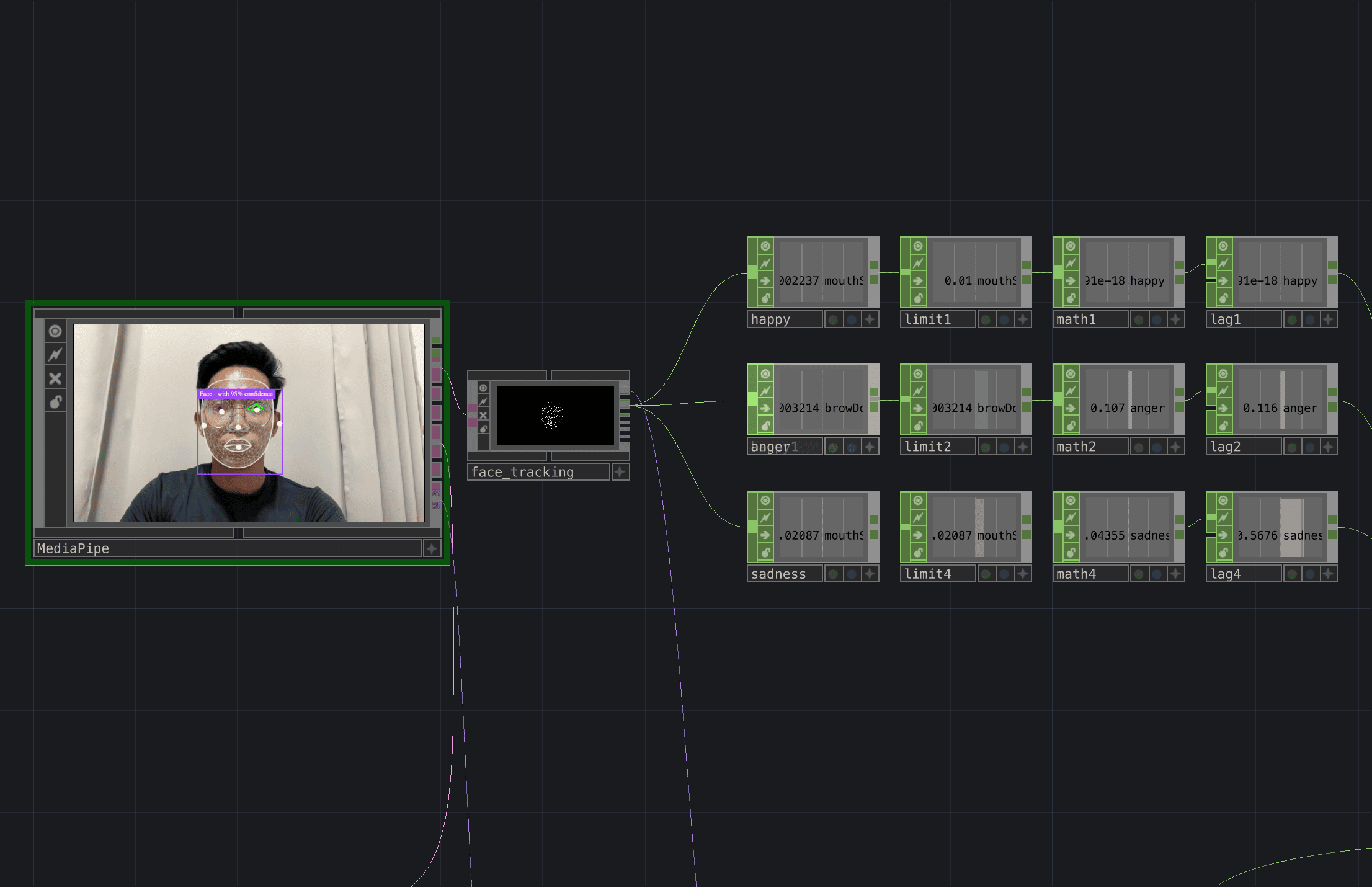Toggle lock flag on the happy node
This screenshot has height=887, width=1372.
pyautogui.click(x=765, y=298)
